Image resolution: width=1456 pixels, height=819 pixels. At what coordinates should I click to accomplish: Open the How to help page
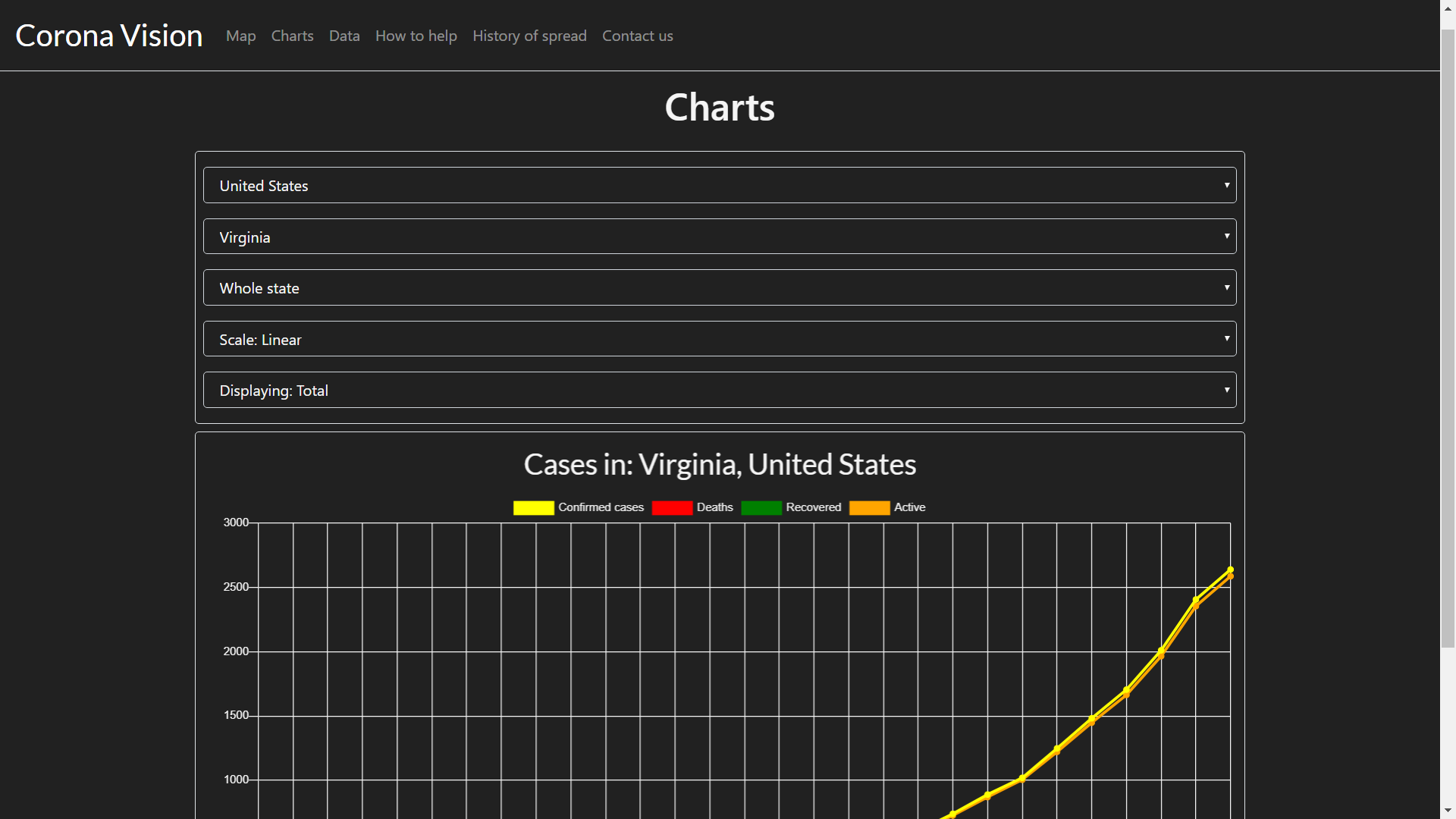[416, 36]
